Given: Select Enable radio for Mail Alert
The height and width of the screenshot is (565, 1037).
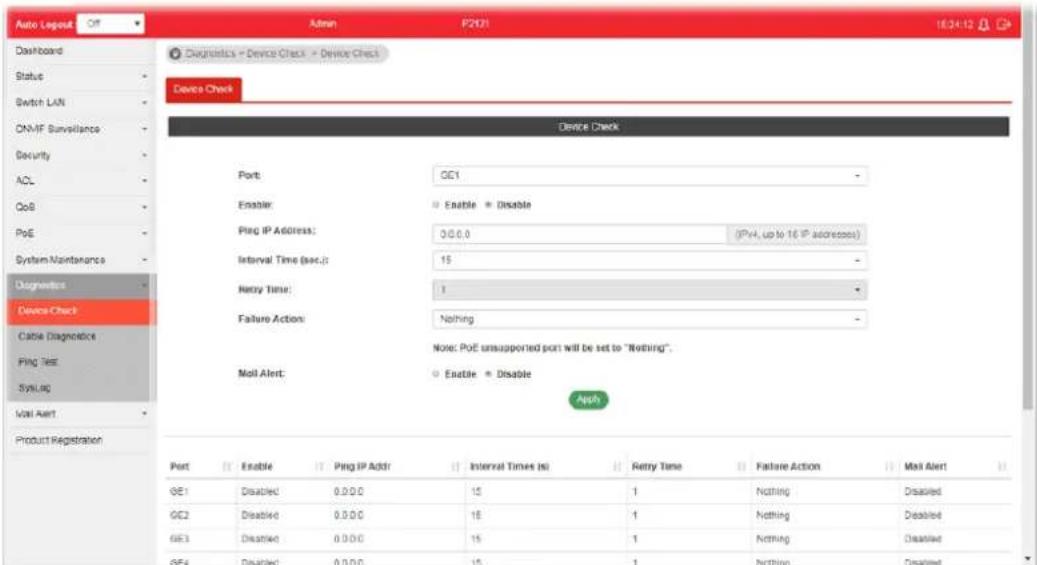Looking at the screenshot, I should (436, 374).
